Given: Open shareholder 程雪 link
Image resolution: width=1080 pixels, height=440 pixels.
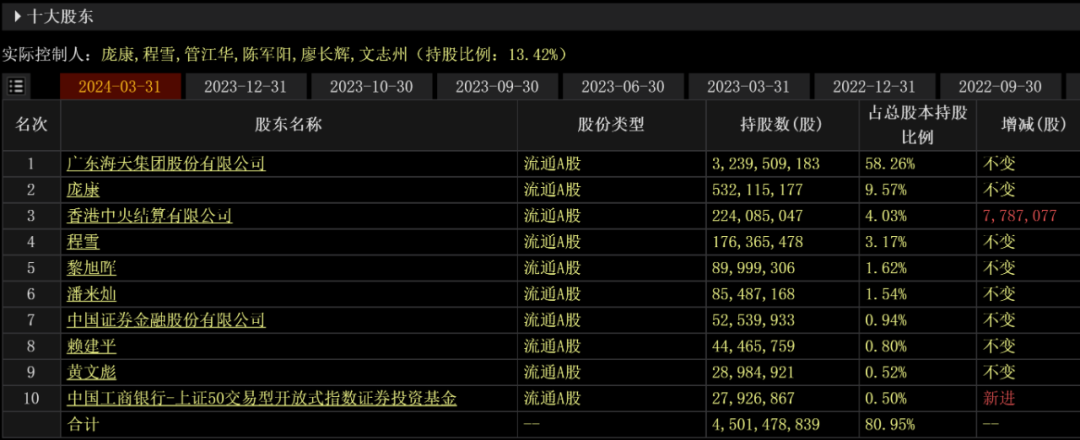Looking at the screenshot, I should click(x=83, y=242).
